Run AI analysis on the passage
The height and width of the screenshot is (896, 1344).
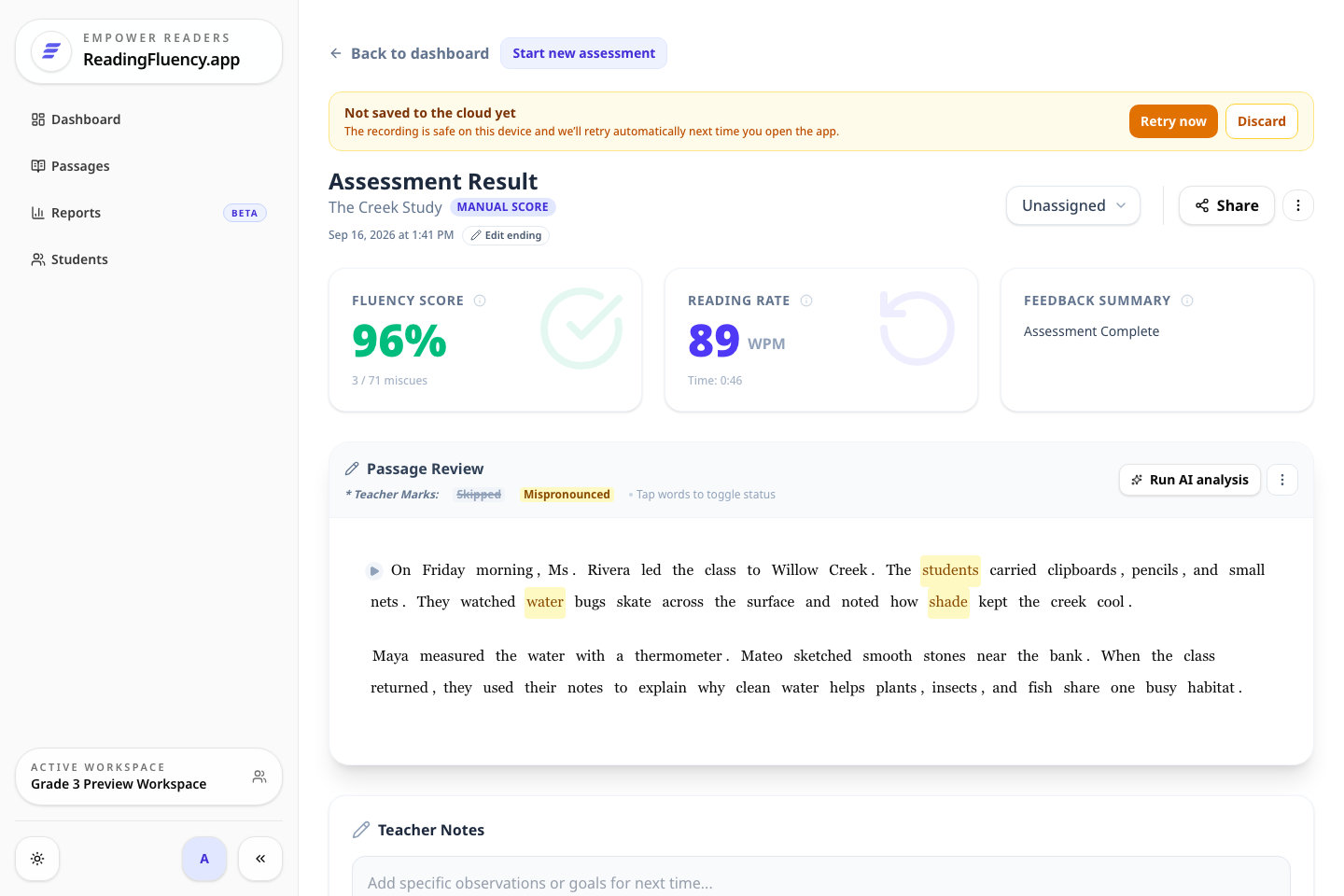[1190, 480]
